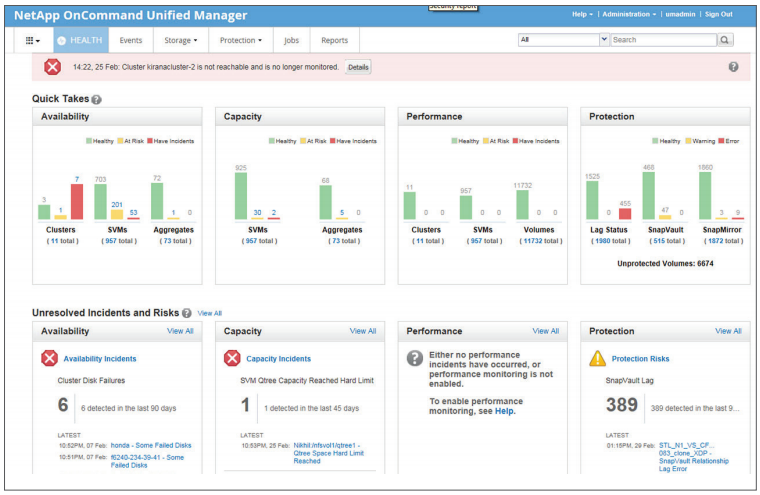Click the umadmin user link
The width and height of the screenshot is (760, 495).
[x=680, y=14]
